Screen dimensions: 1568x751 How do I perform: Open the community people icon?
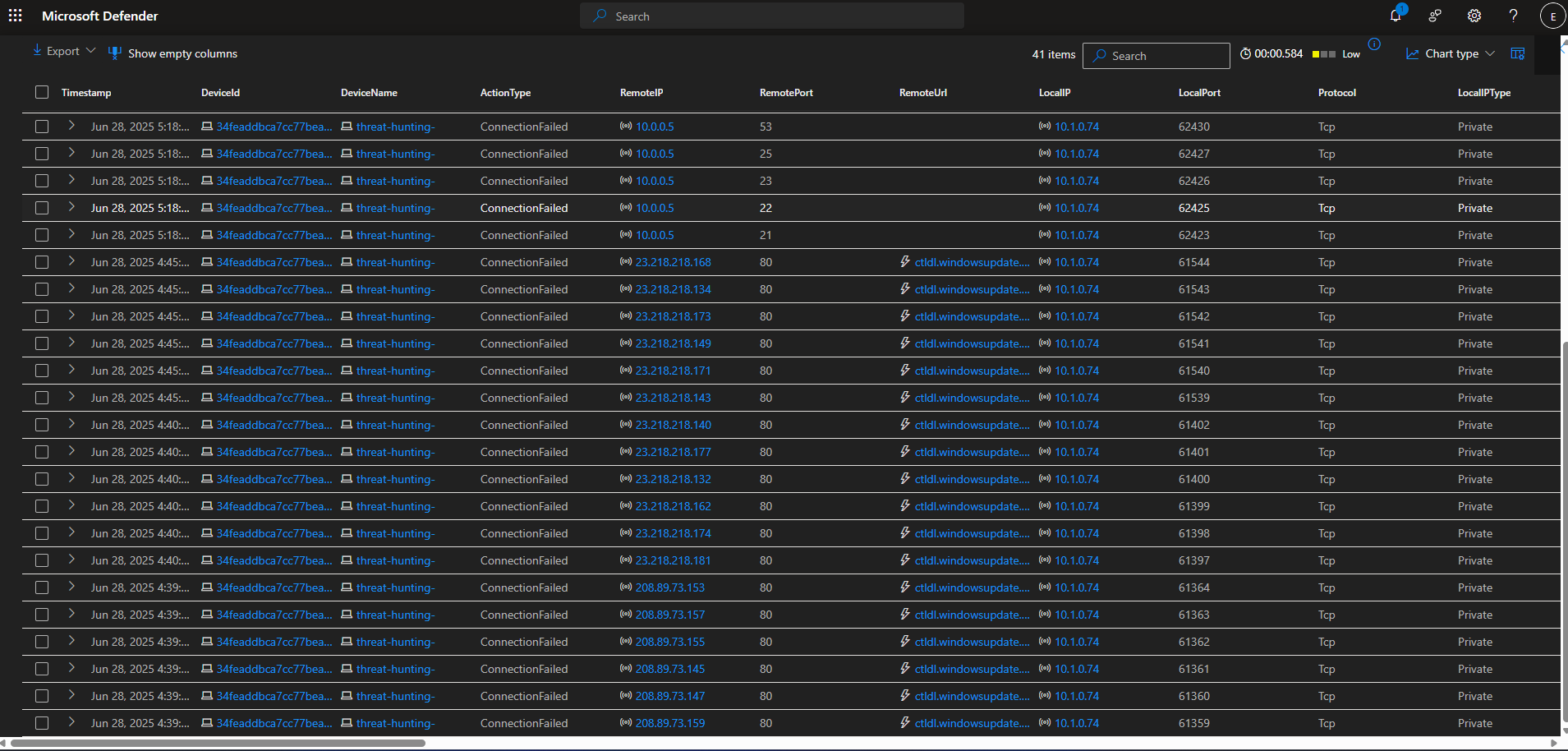[1435, 16]
